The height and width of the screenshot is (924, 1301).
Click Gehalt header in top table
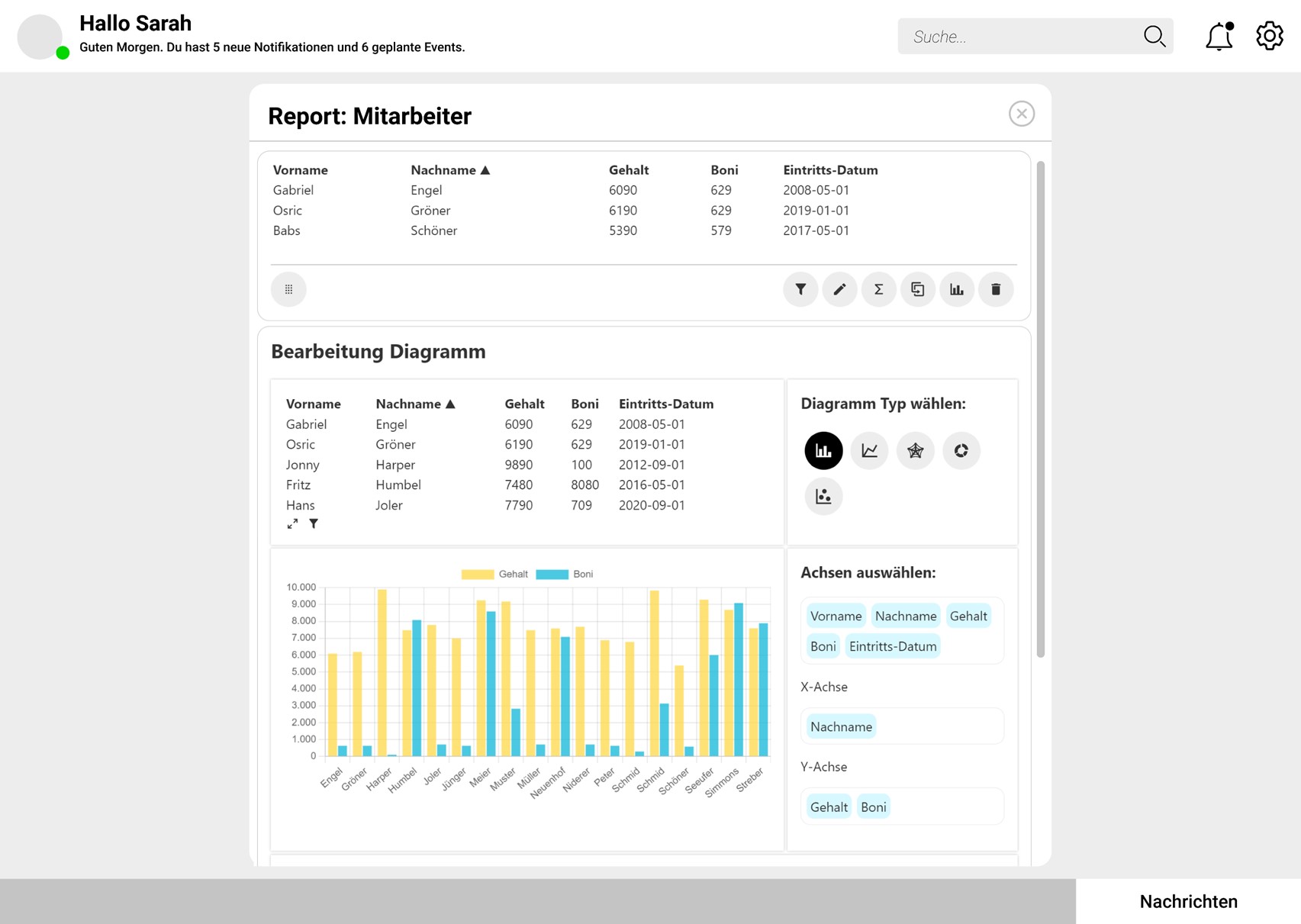point(629,170)
